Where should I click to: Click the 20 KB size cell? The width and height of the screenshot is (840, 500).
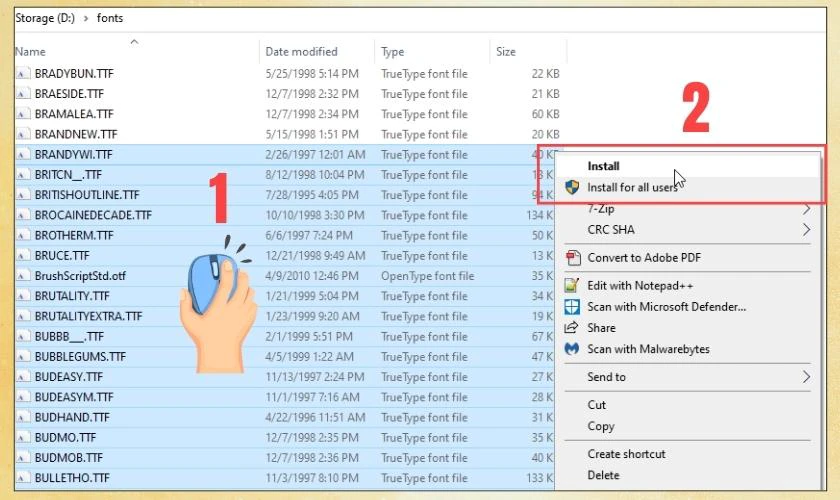tap(545, 134)
